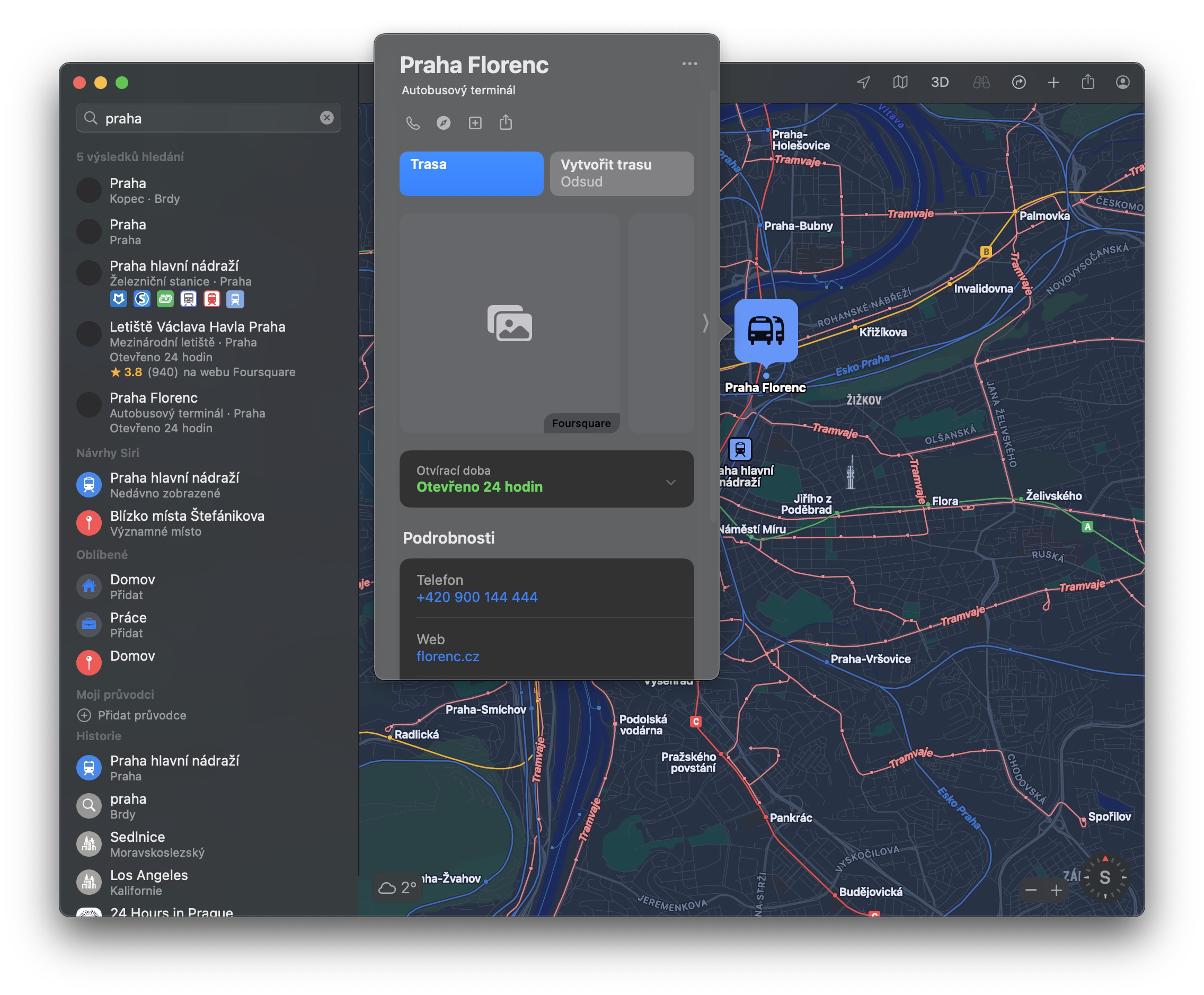Open the Look Around binoculars icon
The image size is (1204, 995).
(981, 82)
